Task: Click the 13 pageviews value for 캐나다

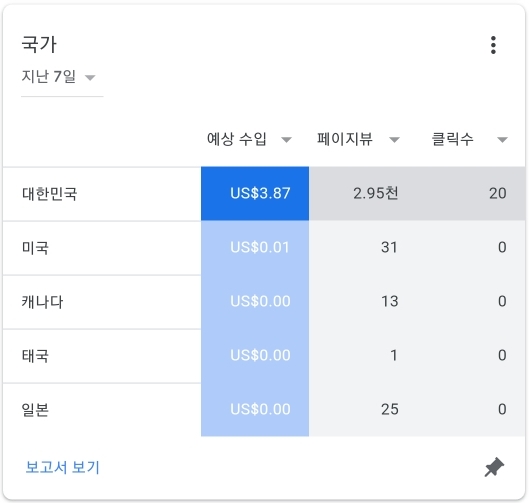Action: pos(390,301)
